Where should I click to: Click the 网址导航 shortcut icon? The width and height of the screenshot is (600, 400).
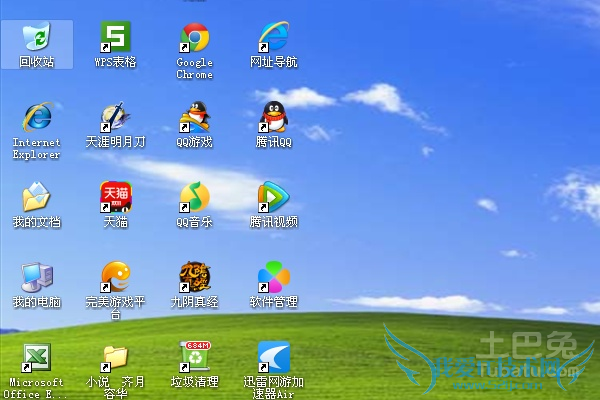[x=273, y=38]
